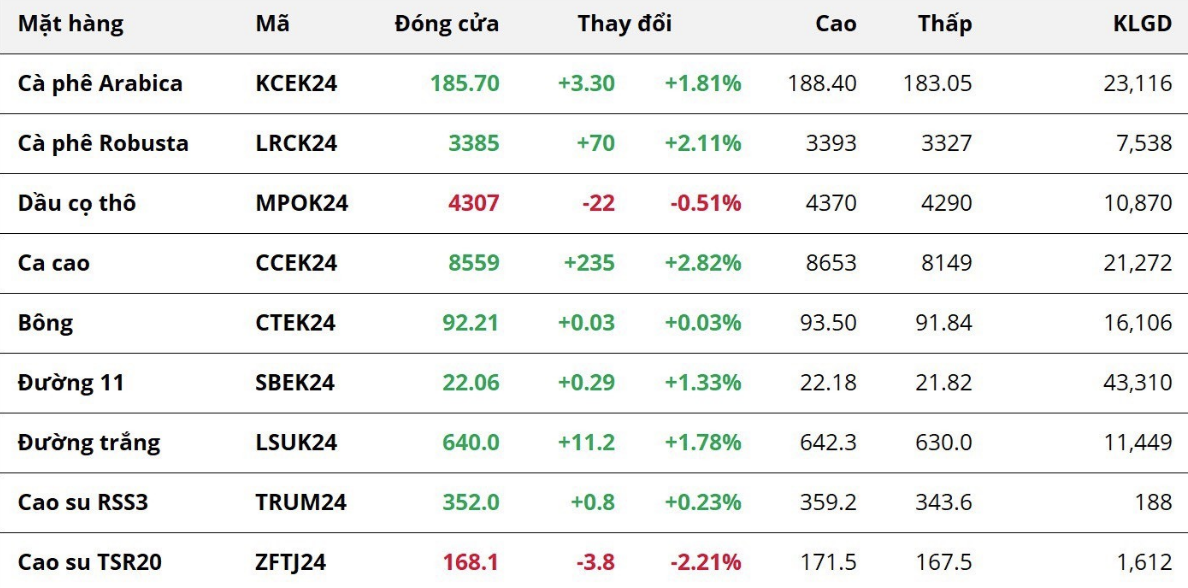The height and width of the screenshot is (588, 1188).
Task: Select the MPOK24 contract code
Action: click(x=301, y=204)
